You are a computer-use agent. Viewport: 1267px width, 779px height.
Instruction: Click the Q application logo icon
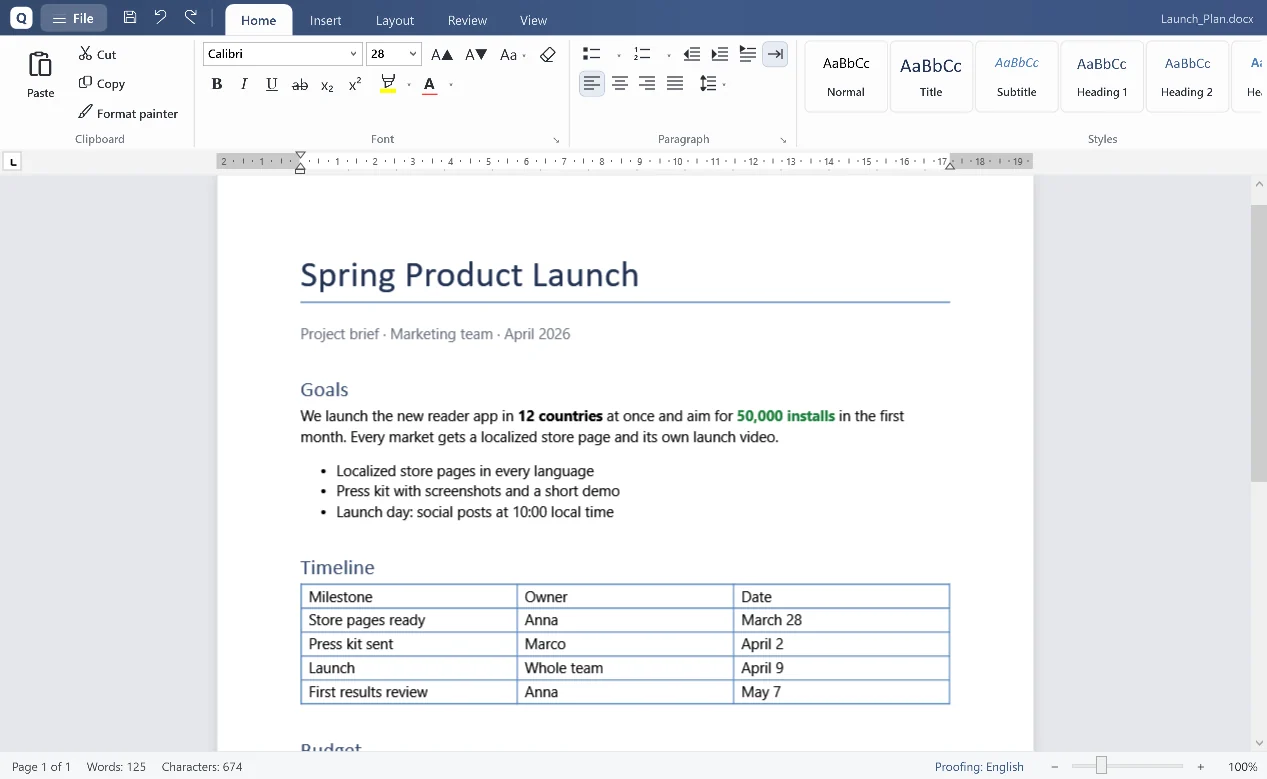(20, 17)
